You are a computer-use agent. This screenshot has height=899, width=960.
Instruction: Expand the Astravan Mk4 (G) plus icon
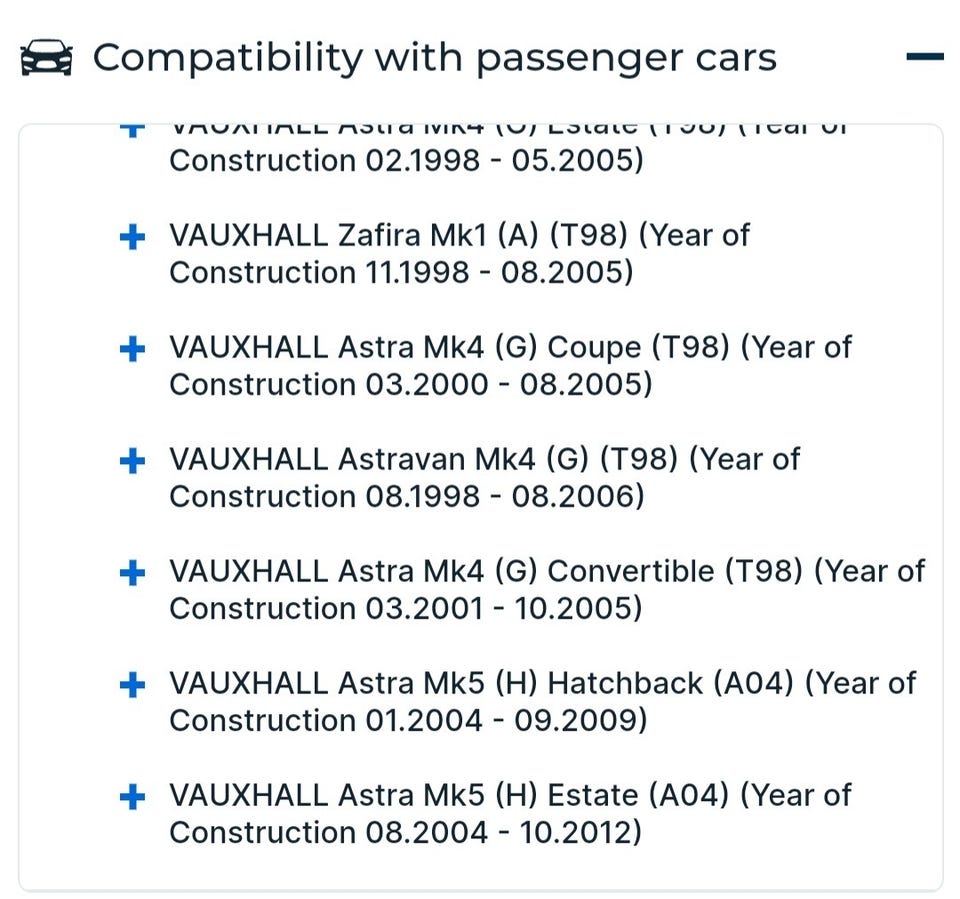[x=132, y=461]
